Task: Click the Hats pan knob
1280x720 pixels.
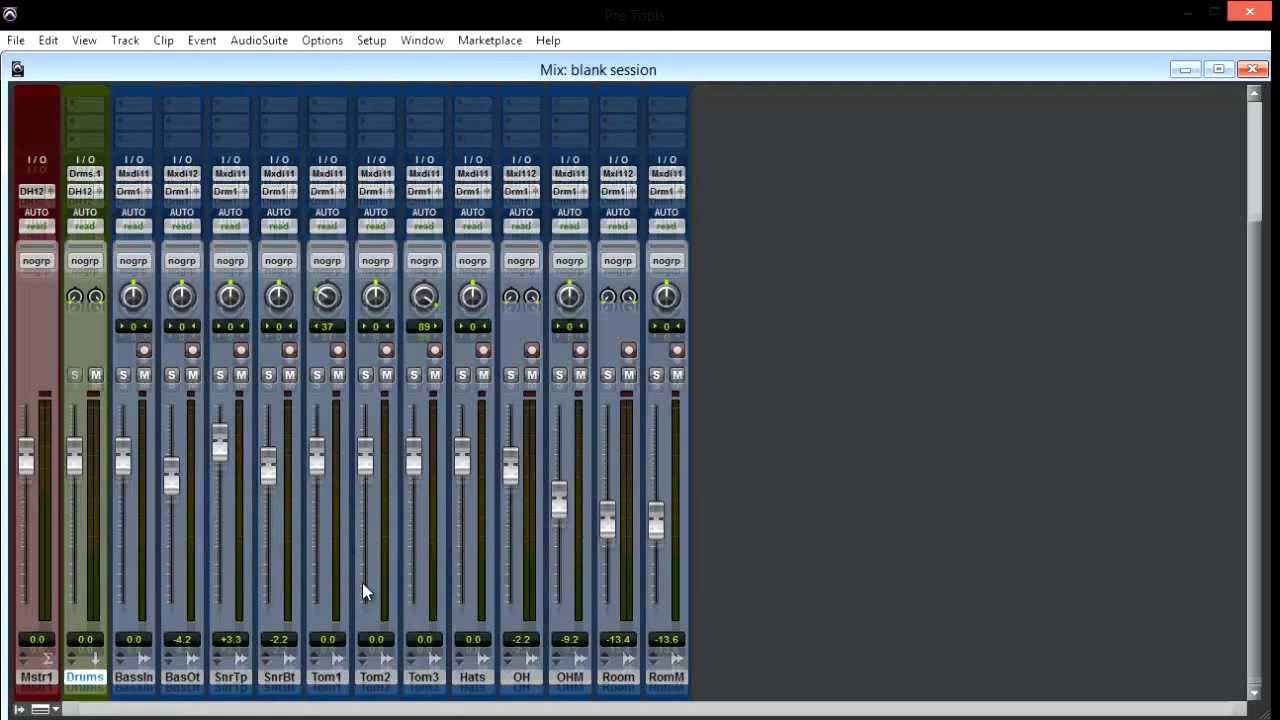Action: pos(472,296)
